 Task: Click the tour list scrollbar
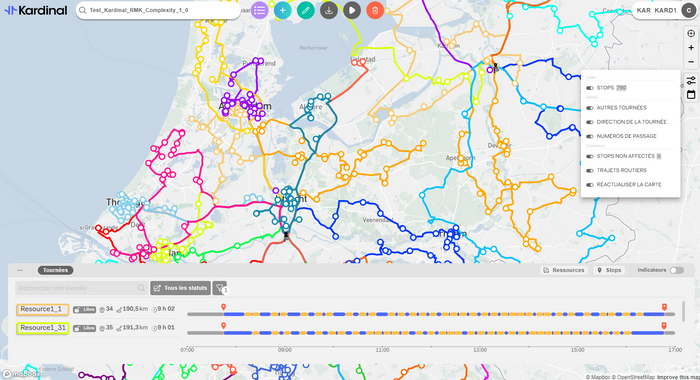point(683,311)
